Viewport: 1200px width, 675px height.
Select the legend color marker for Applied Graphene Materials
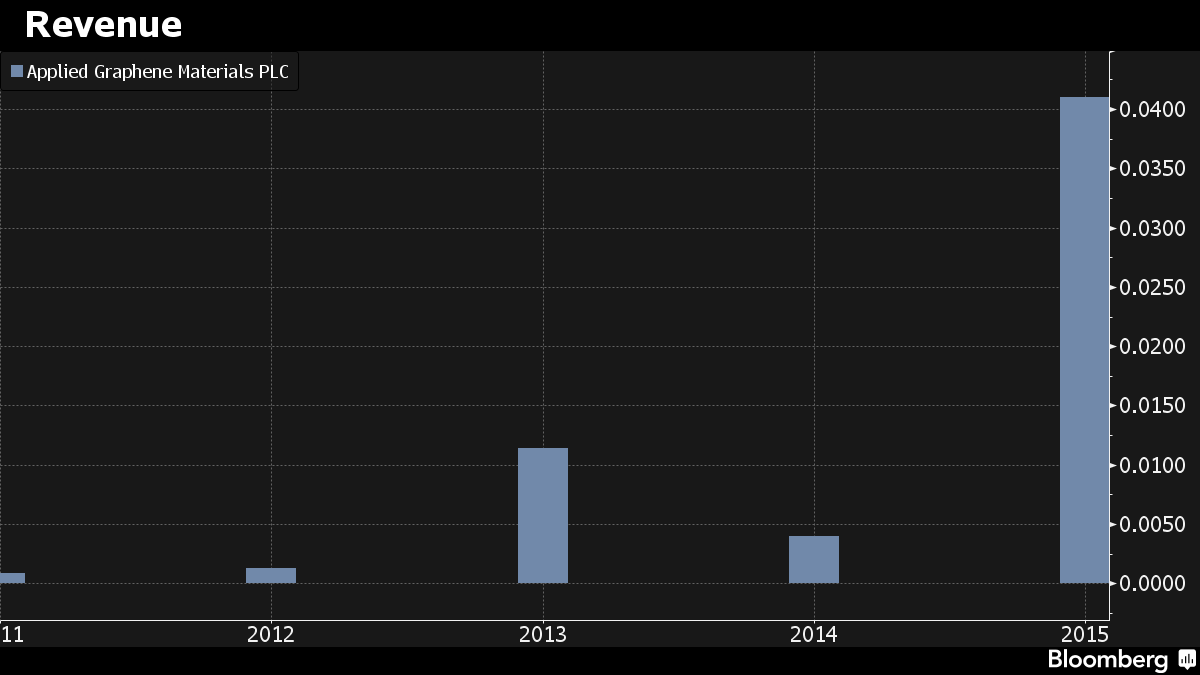coord(16,71)
